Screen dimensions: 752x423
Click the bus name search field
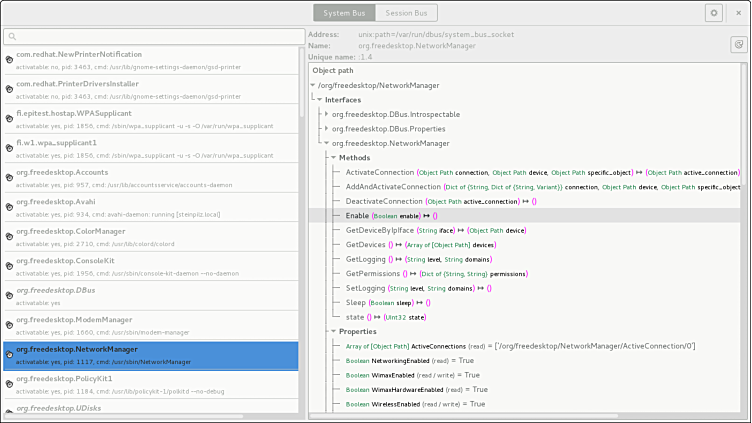pyautogui.click(x=155, y=36)
